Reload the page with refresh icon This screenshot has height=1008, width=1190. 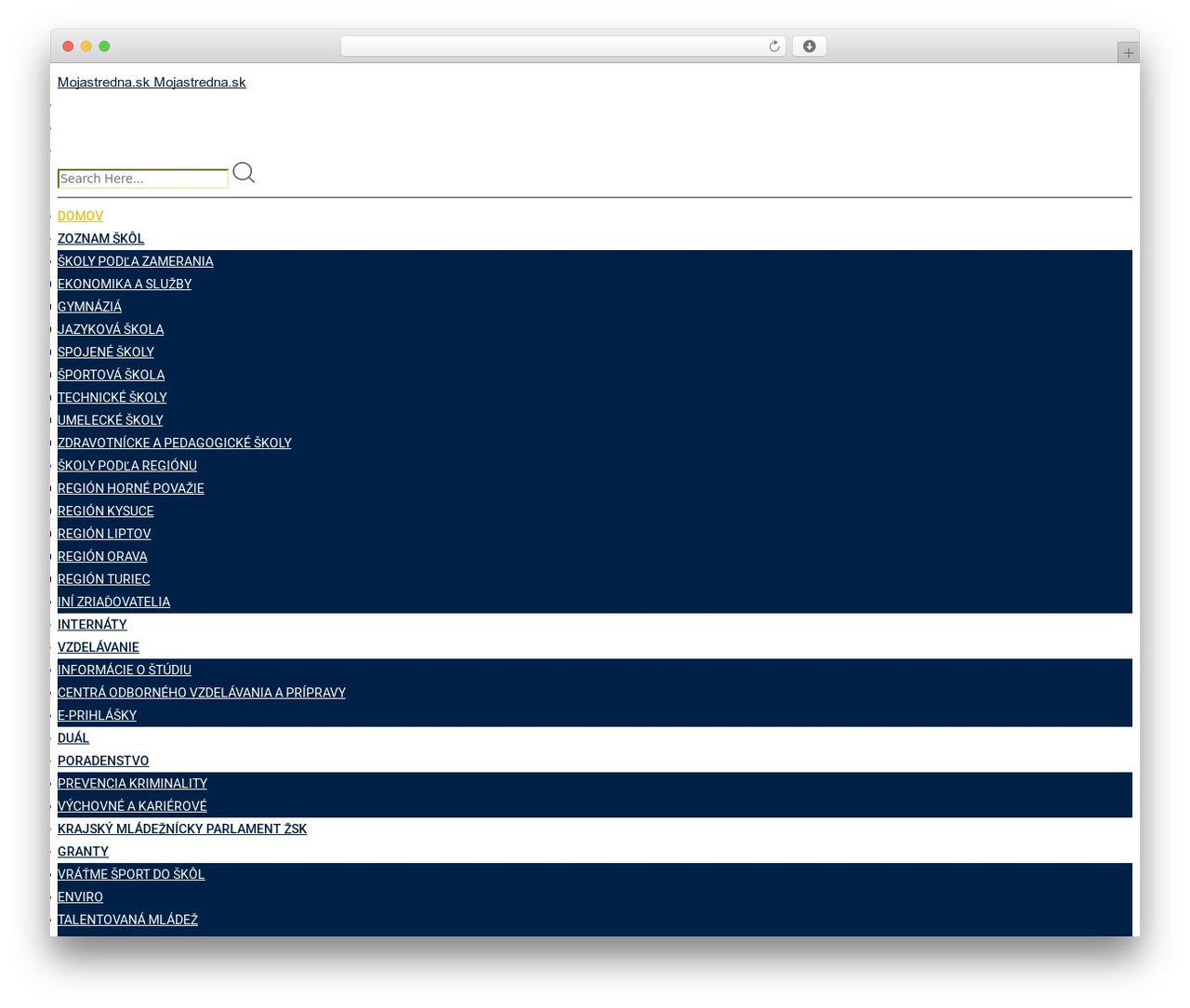[774, 46]
